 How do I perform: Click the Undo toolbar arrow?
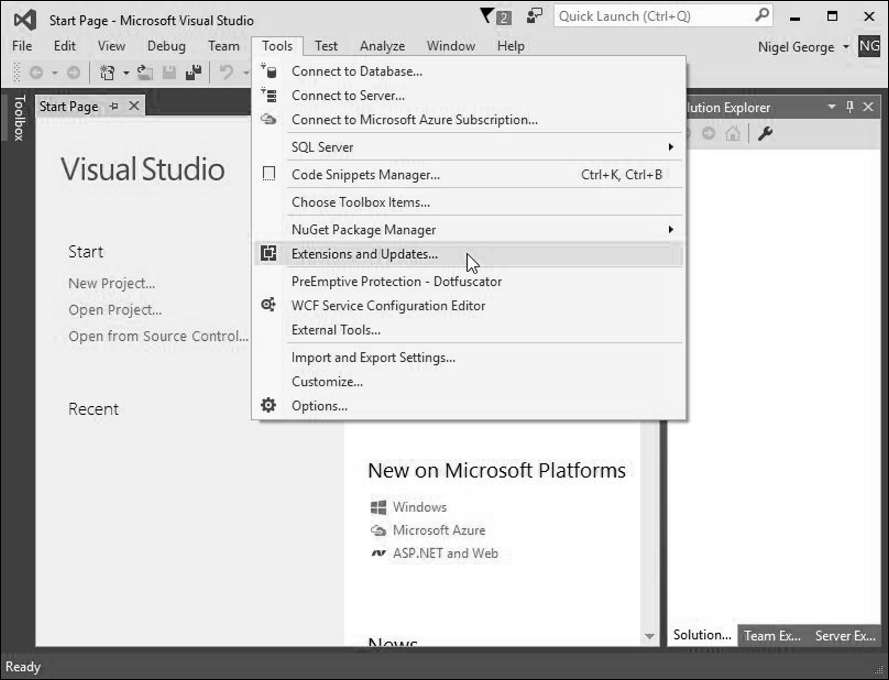[x=226, y=73]
